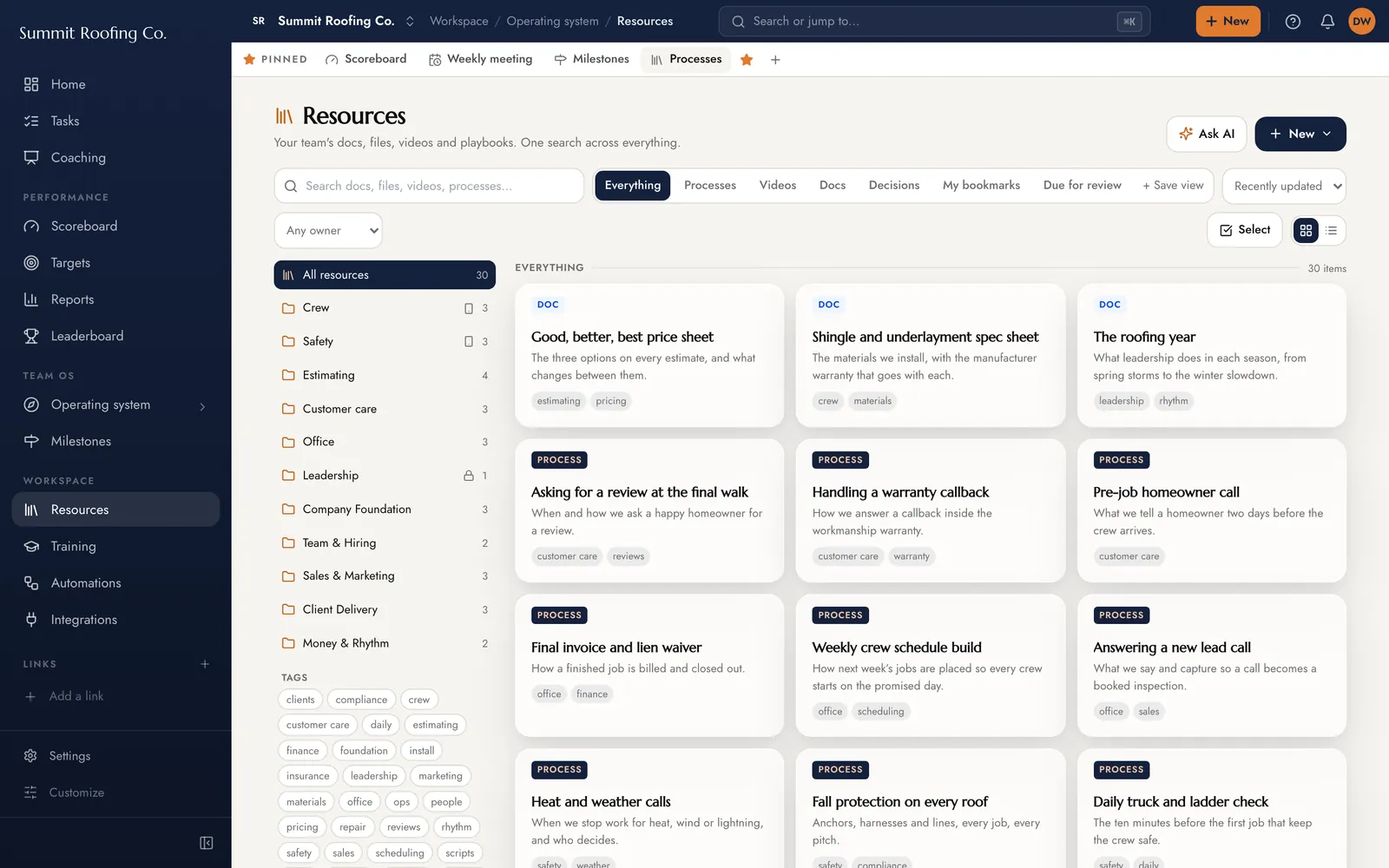
Task: Switch to grid view layout
Action: click(1306, 230)
